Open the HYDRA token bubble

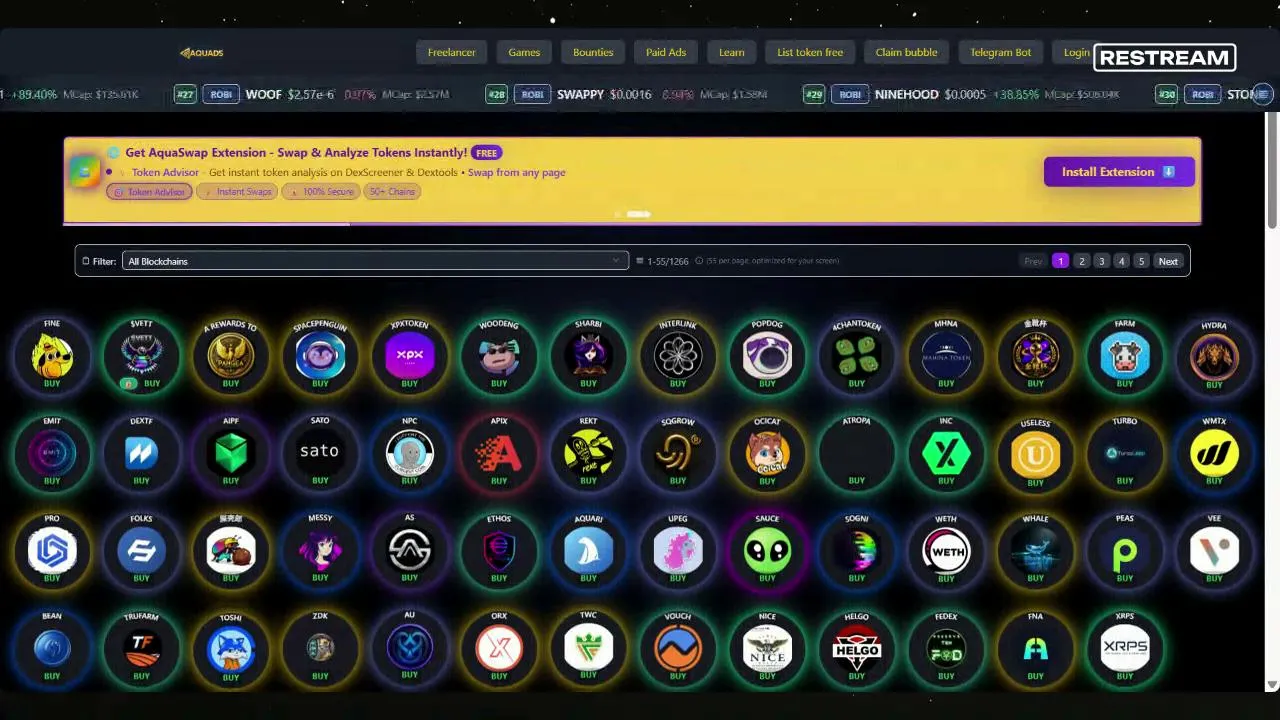1214,356
